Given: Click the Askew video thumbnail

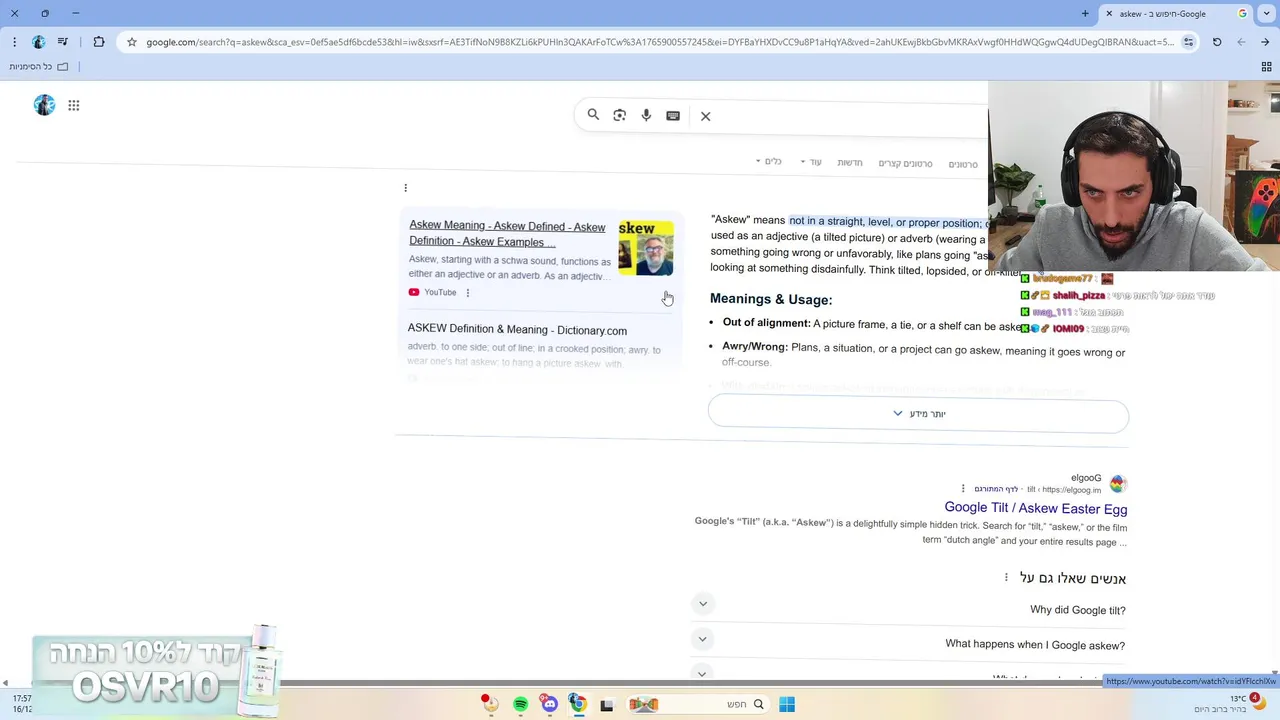Looking at the screenshot, I should pos(646,248).
